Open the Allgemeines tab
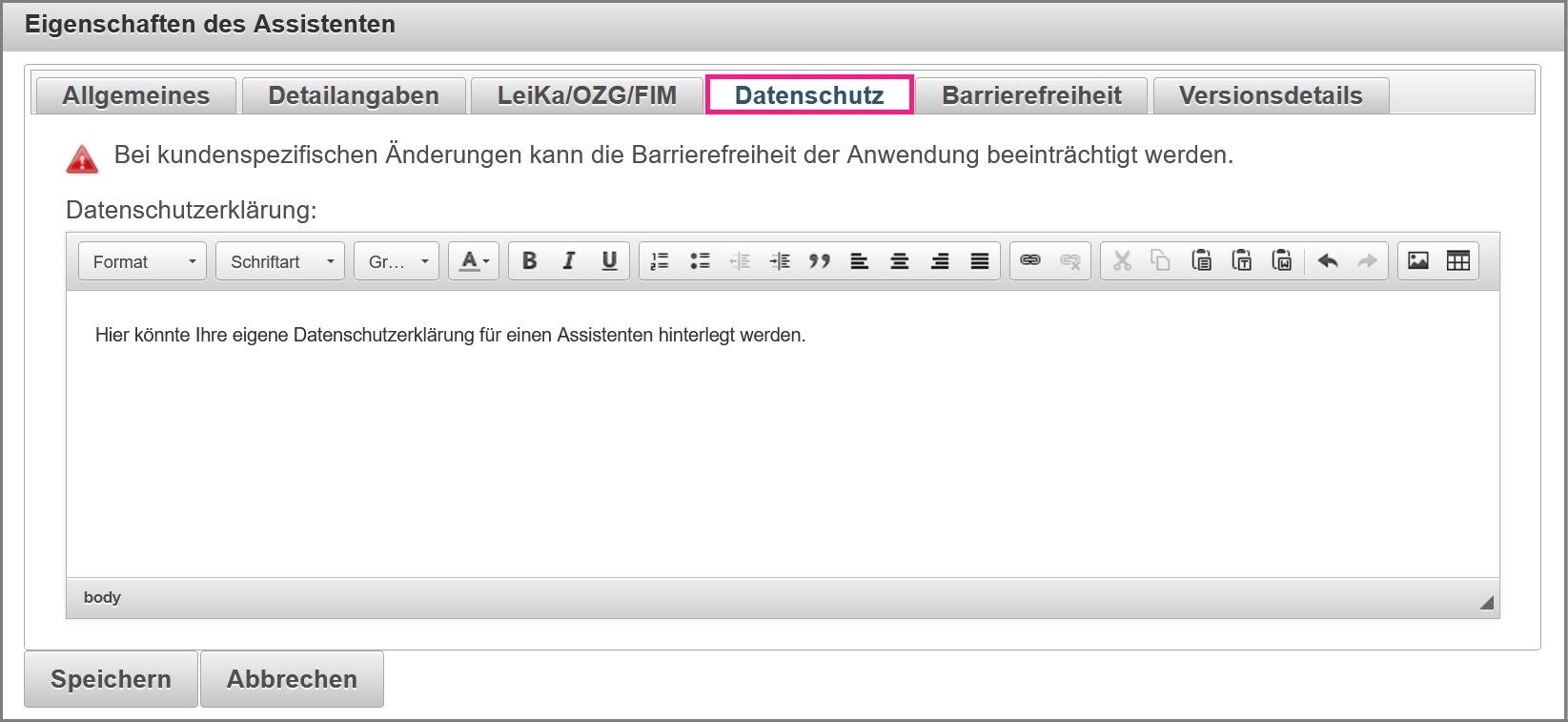This screenshot has width=1568, height=722. tap(135, 95)
